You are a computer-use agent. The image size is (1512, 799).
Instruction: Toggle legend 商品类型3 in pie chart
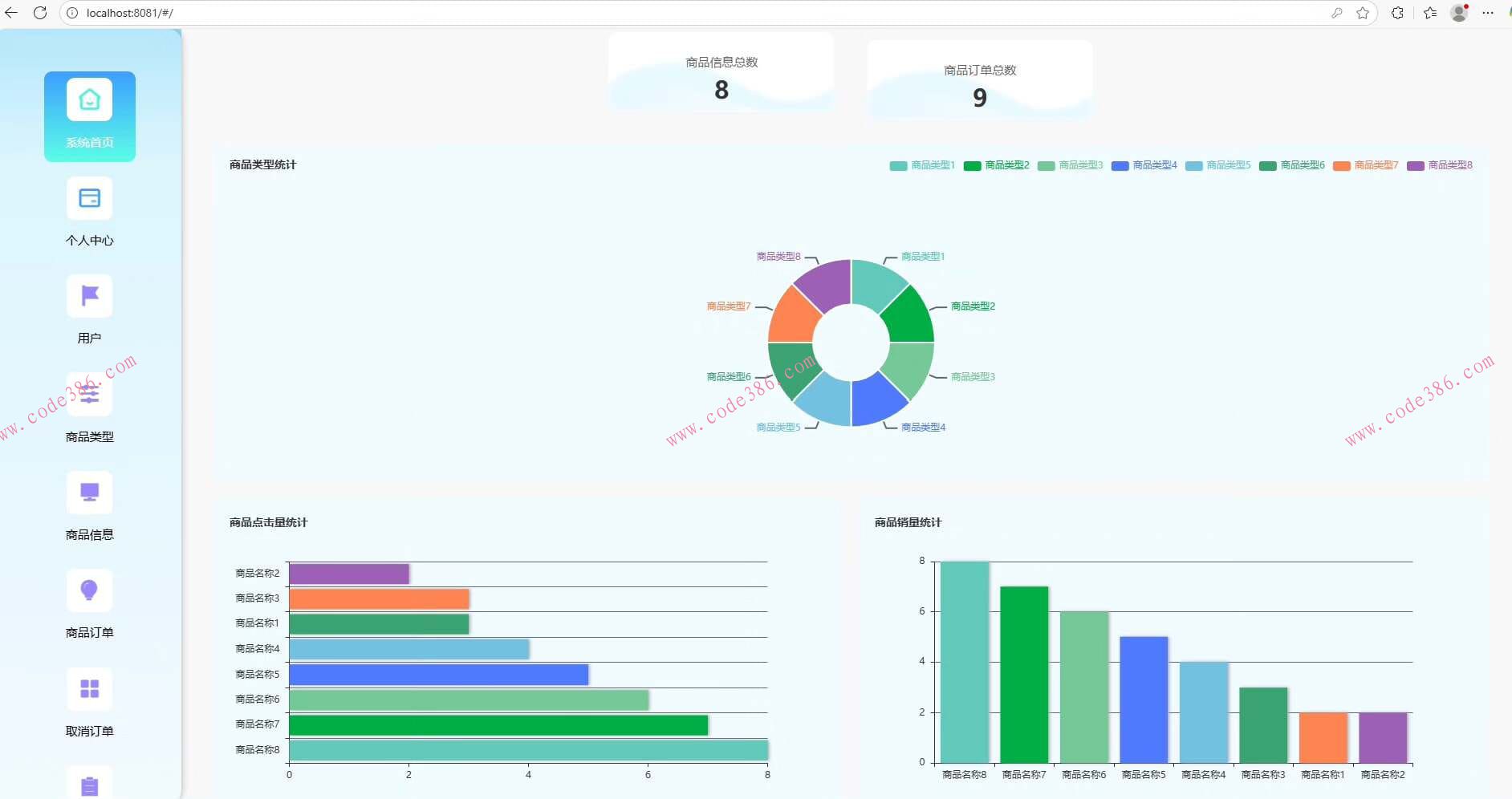pyautogui.click(x=1070, y=165)
